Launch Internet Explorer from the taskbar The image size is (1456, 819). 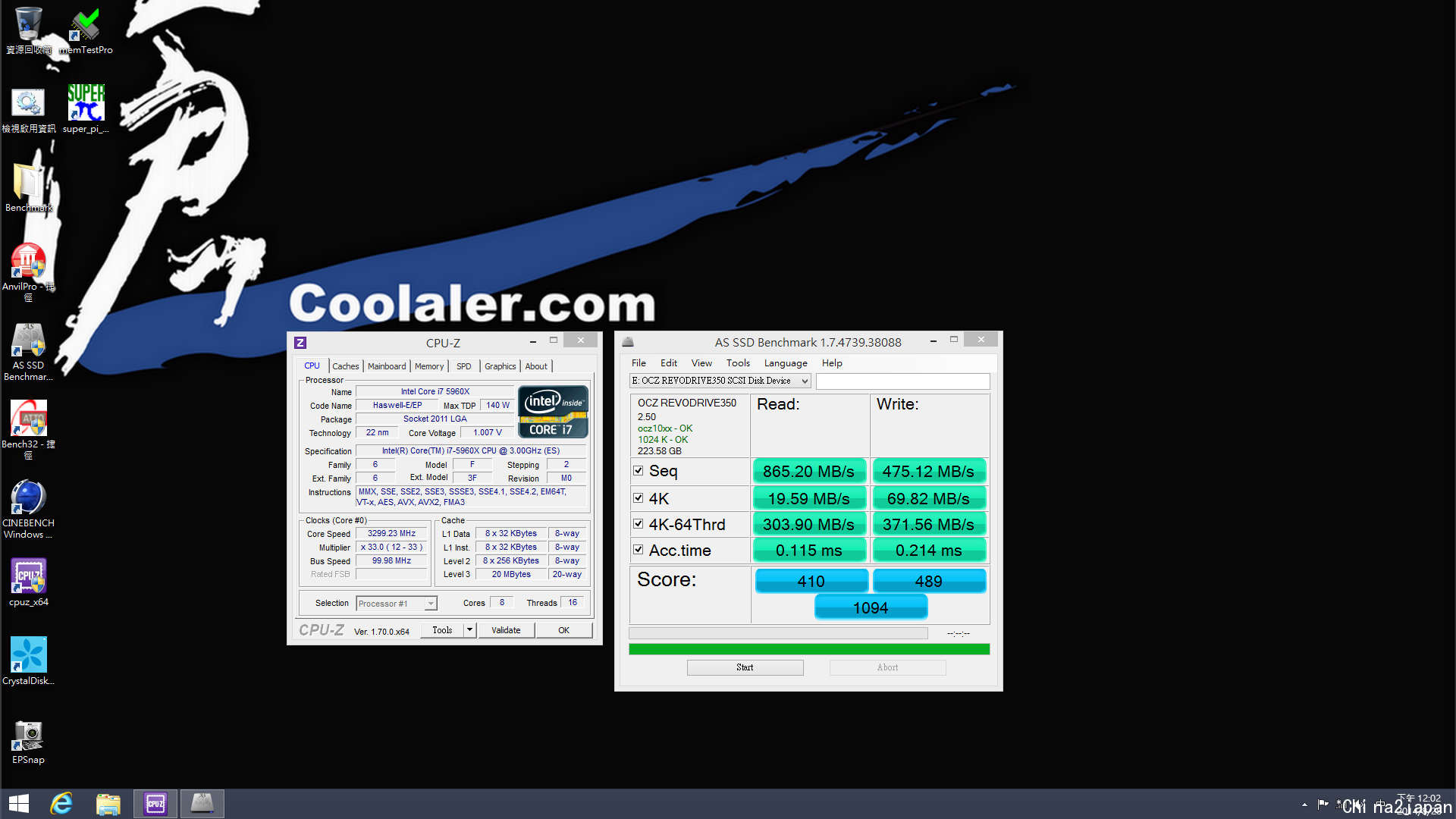point(61,804)
